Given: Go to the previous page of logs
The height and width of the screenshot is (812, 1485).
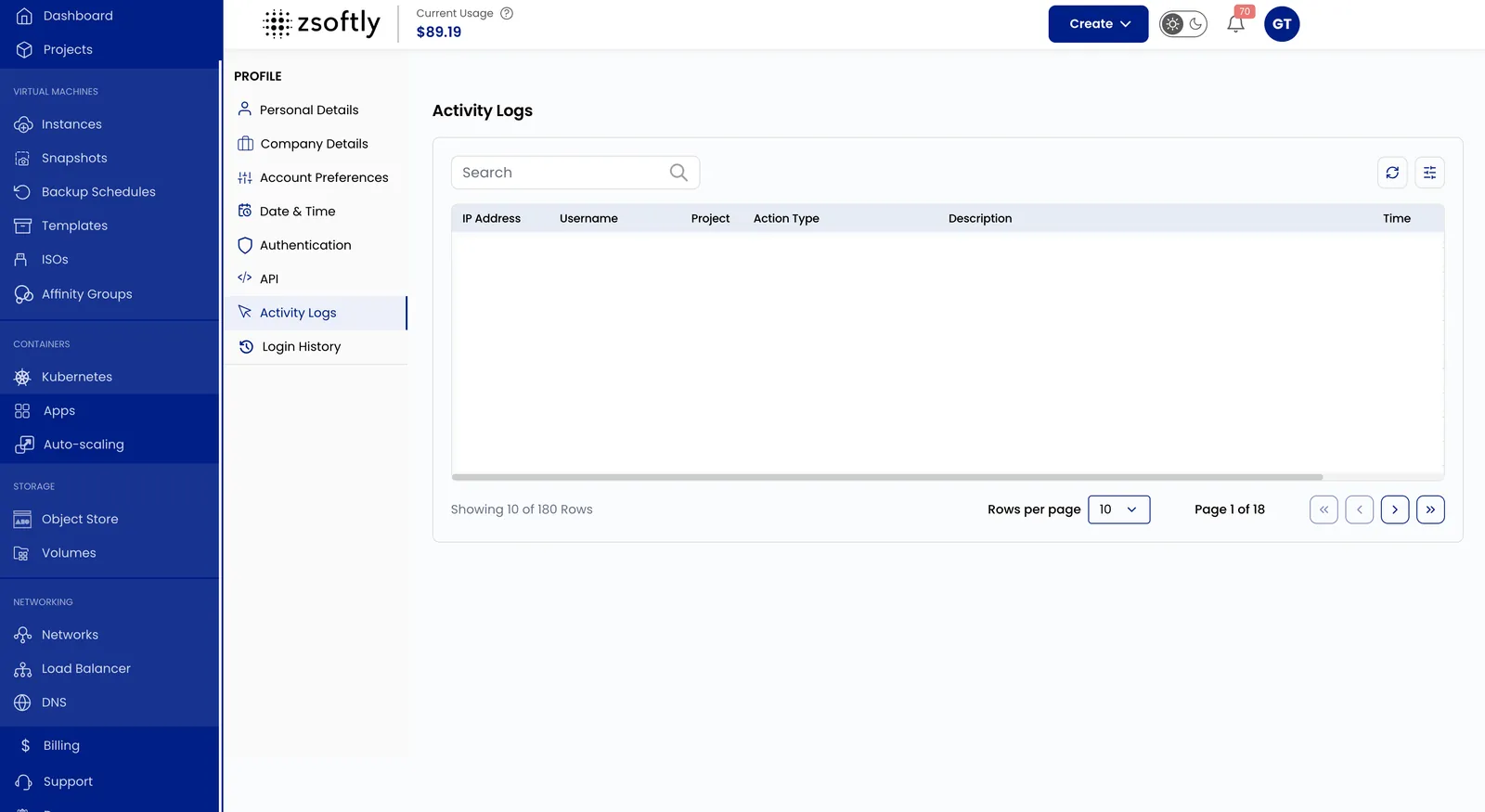Looking at the screenshot, I should click(1359, 509).
